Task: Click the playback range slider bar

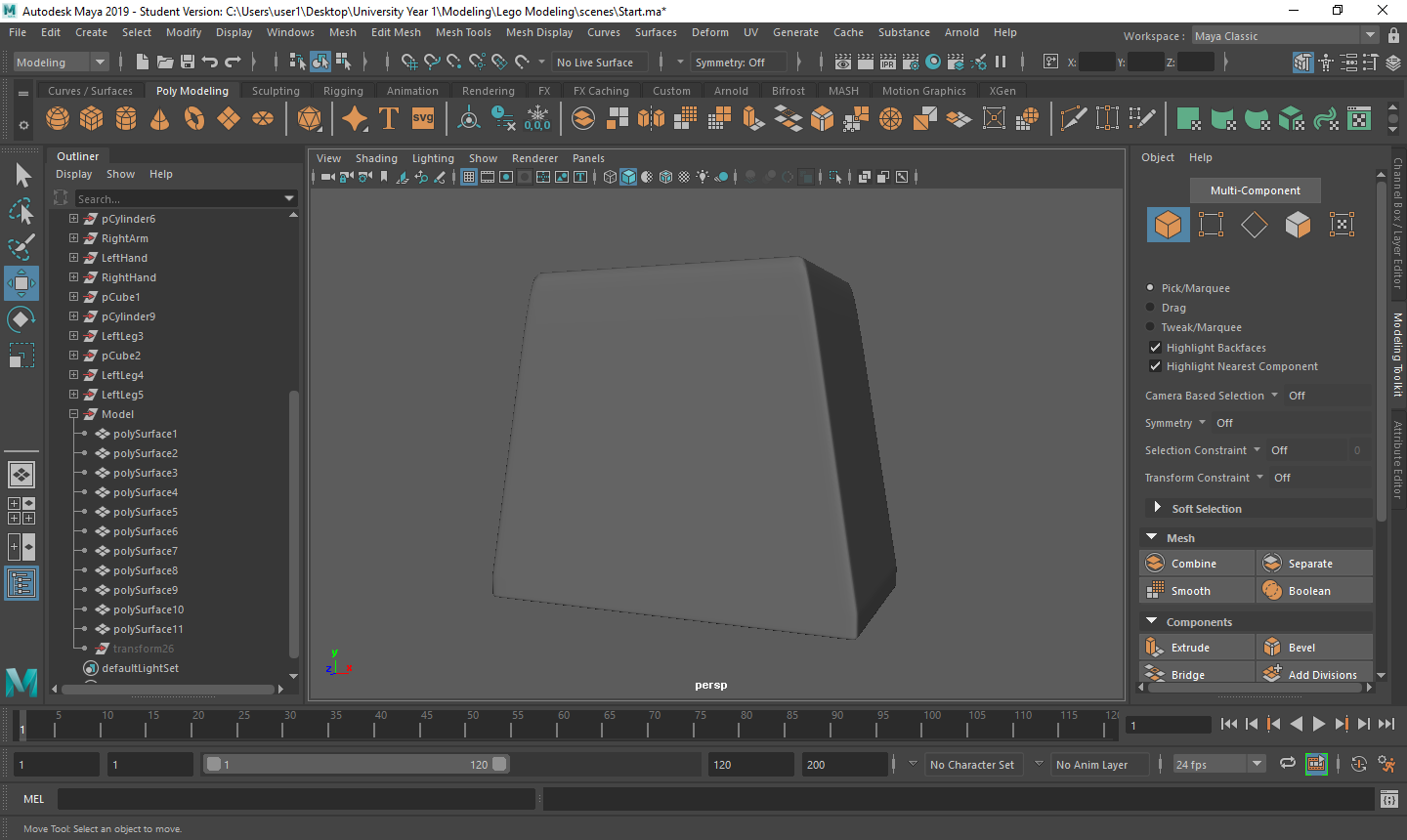Action: 356,765
